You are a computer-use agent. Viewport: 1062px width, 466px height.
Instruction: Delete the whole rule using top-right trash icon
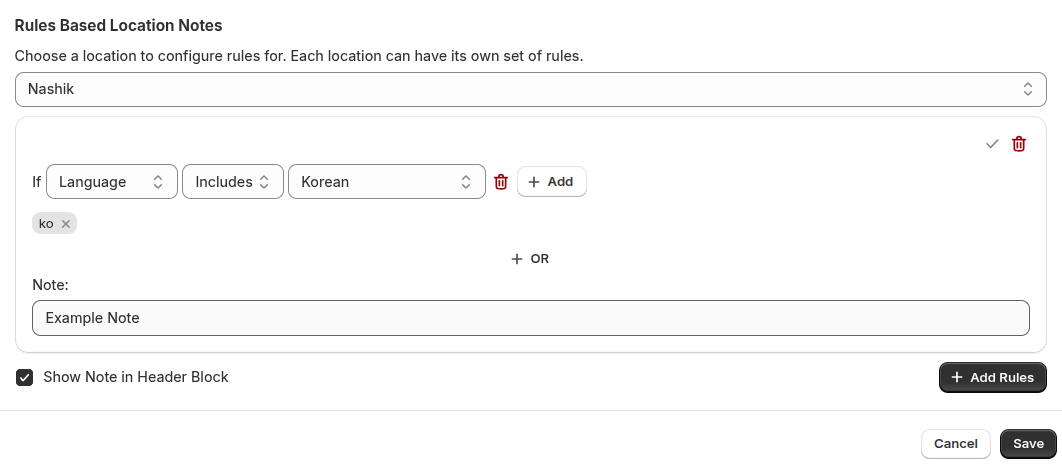[x=1019, y=144]
